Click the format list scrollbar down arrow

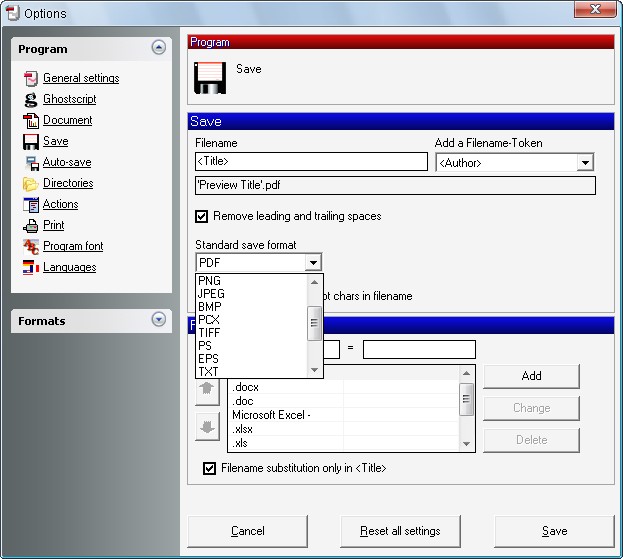coord(315,370)
